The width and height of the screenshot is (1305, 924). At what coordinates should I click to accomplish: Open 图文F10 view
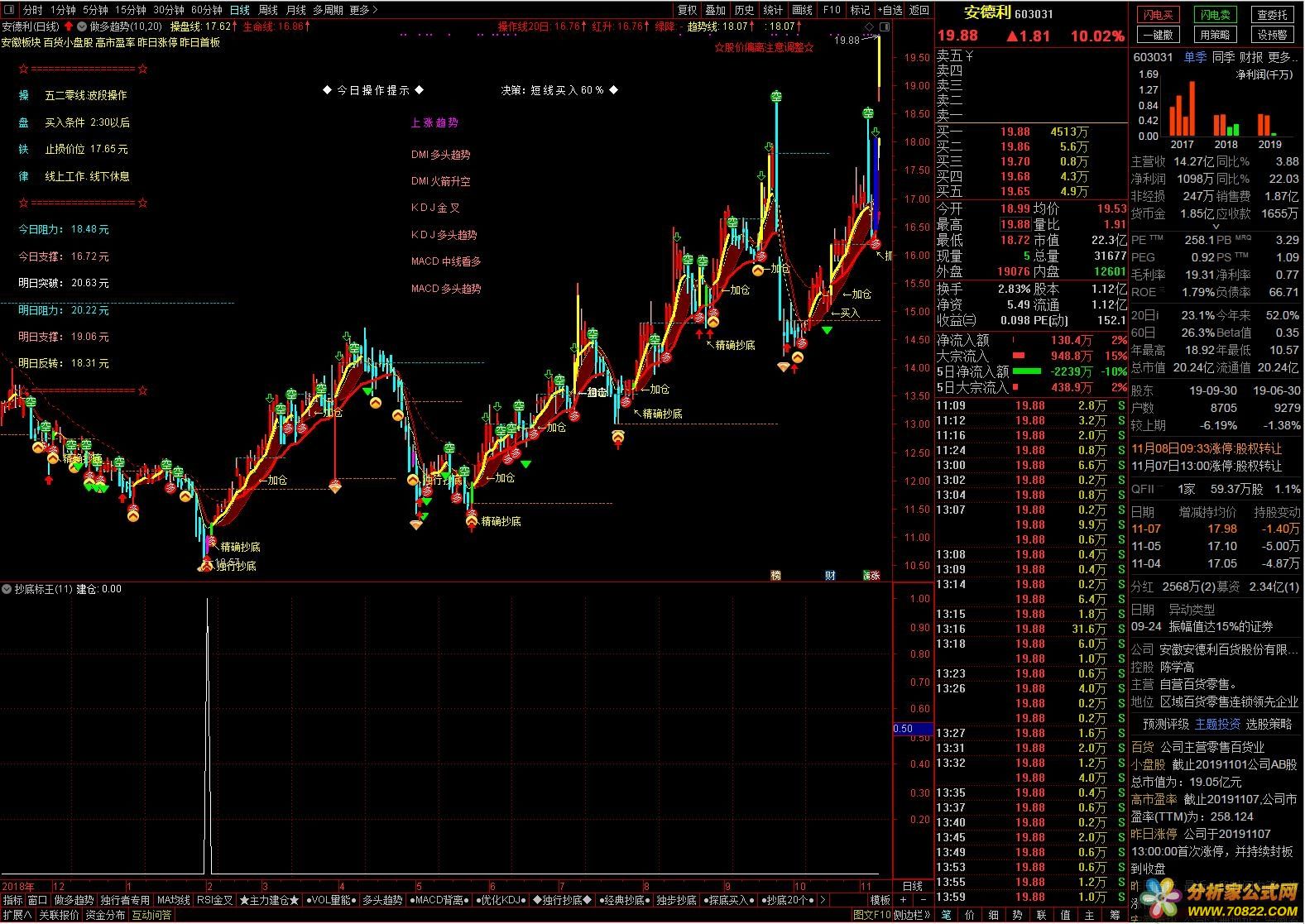point(872,915)
